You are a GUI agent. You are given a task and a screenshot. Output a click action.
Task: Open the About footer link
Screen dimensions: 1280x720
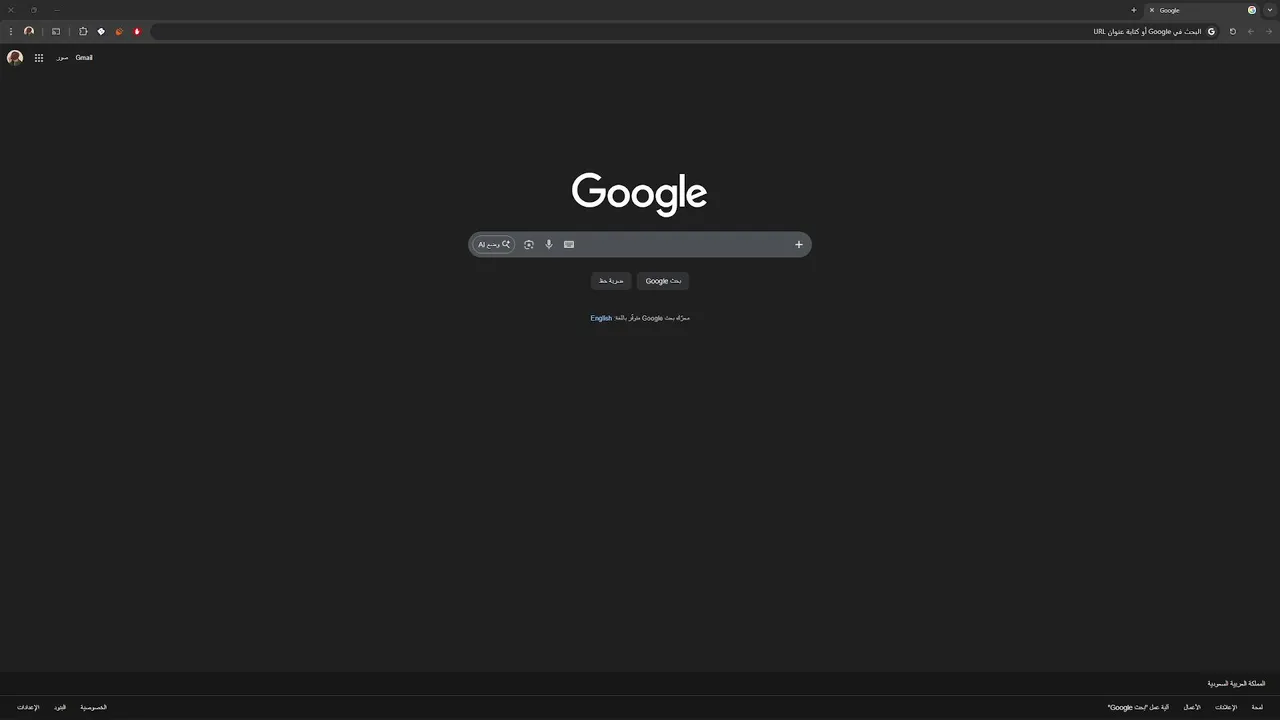(1257, 707)
